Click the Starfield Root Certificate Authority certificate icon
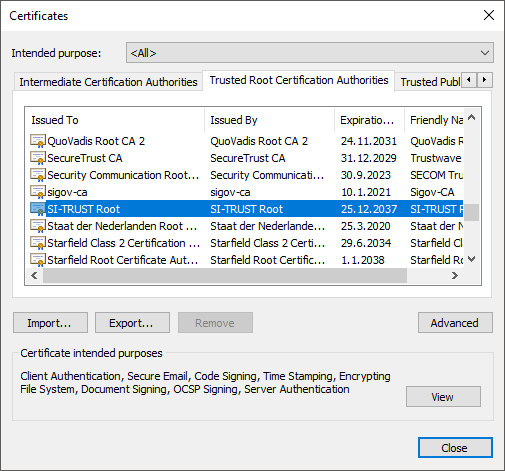Image resolution: width=505 pixels, height=471 pixels. point(38,260)
